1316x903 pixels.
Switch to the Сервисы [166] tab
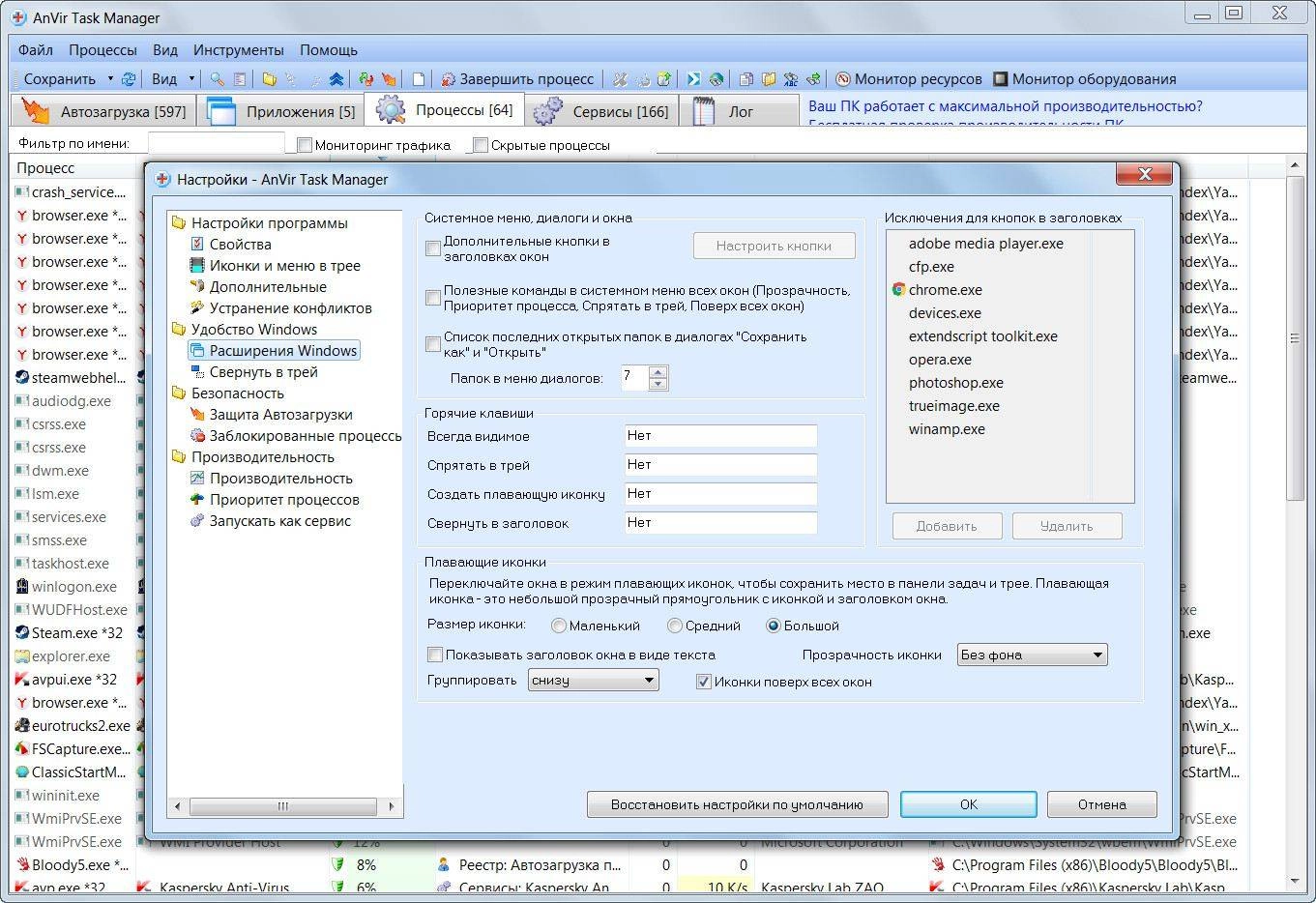600,111
